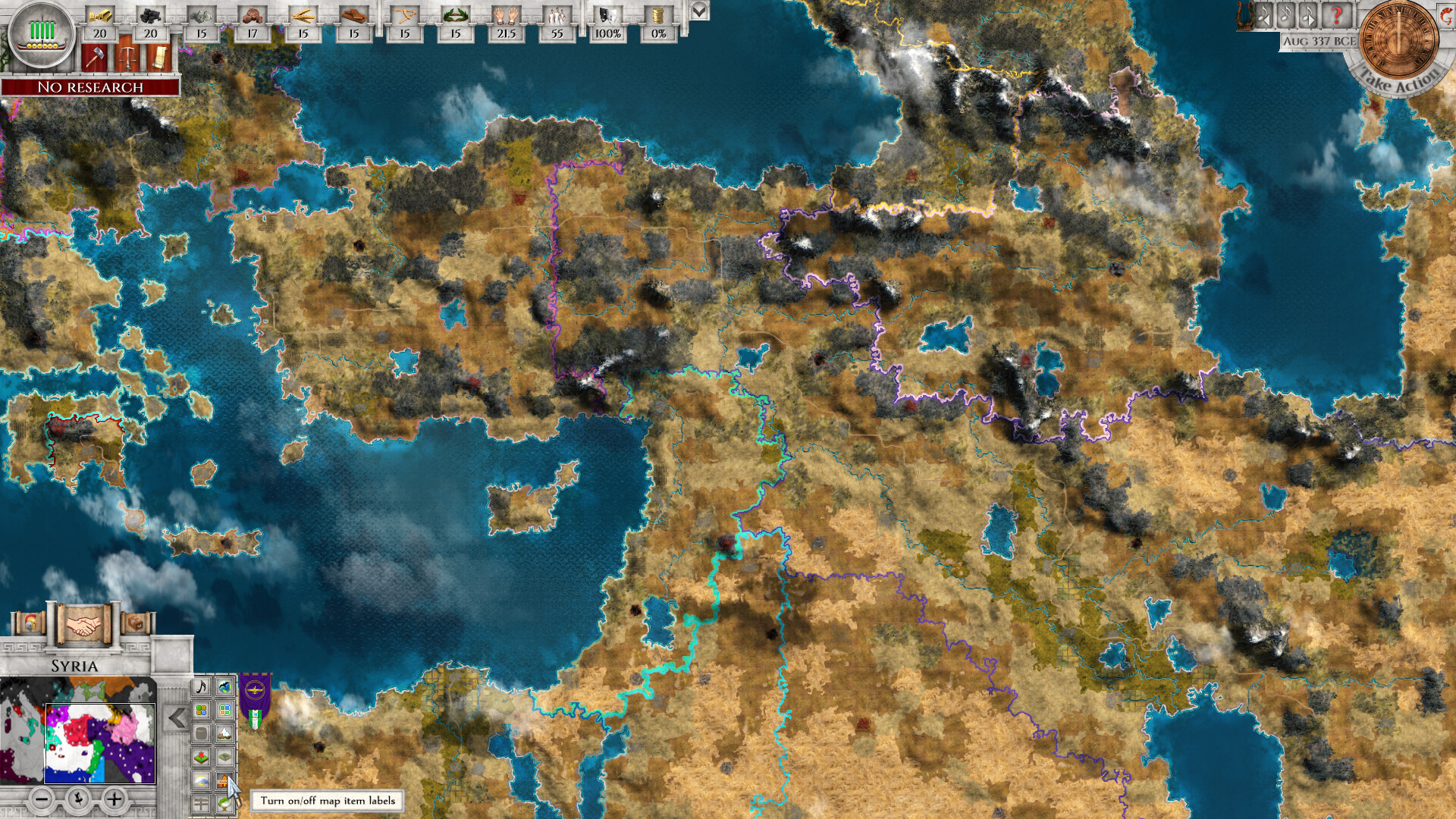1456x819 pixels.
Task: Click the signpost roads overlay icon
Action: 201,802
